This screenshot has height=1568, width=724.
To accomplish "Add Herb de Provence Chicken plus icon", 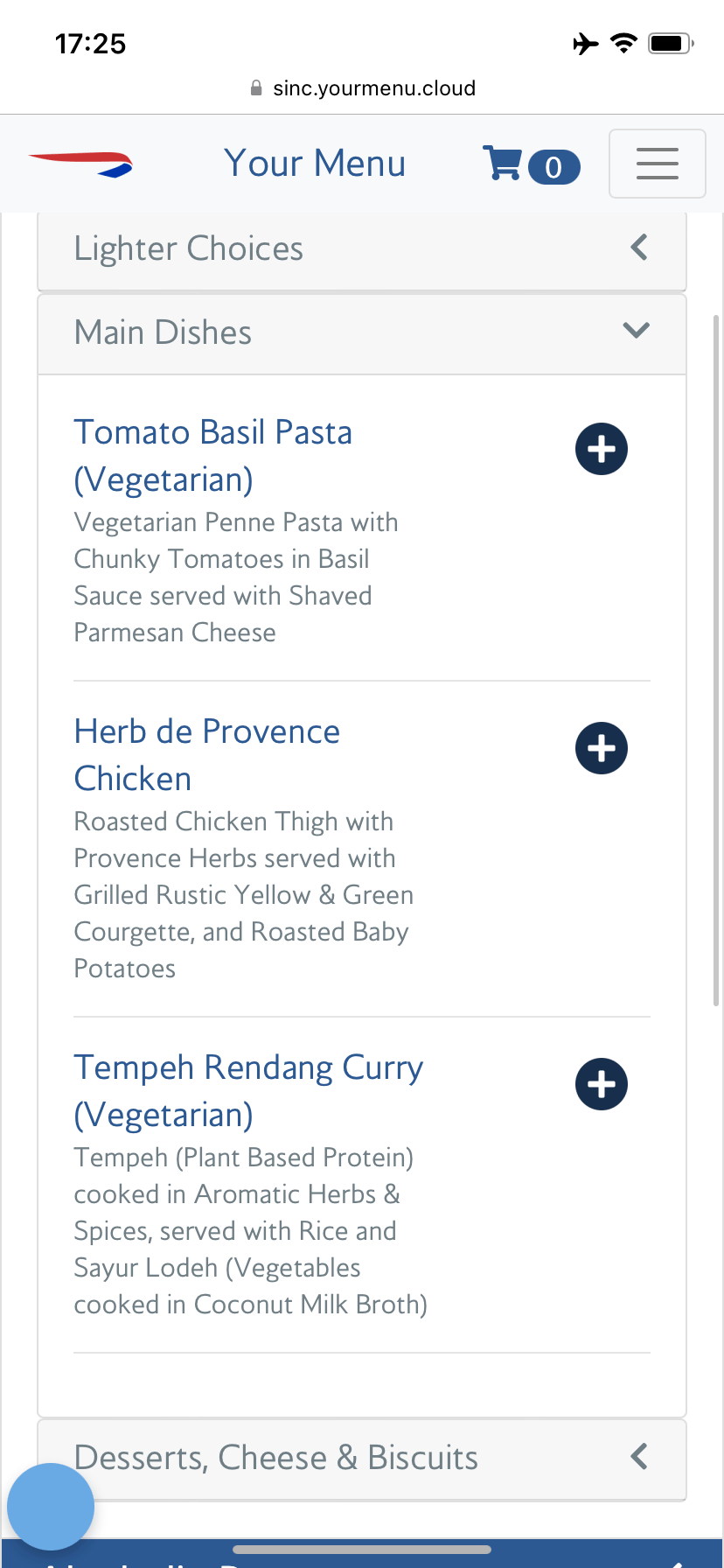I will point(601,748).
